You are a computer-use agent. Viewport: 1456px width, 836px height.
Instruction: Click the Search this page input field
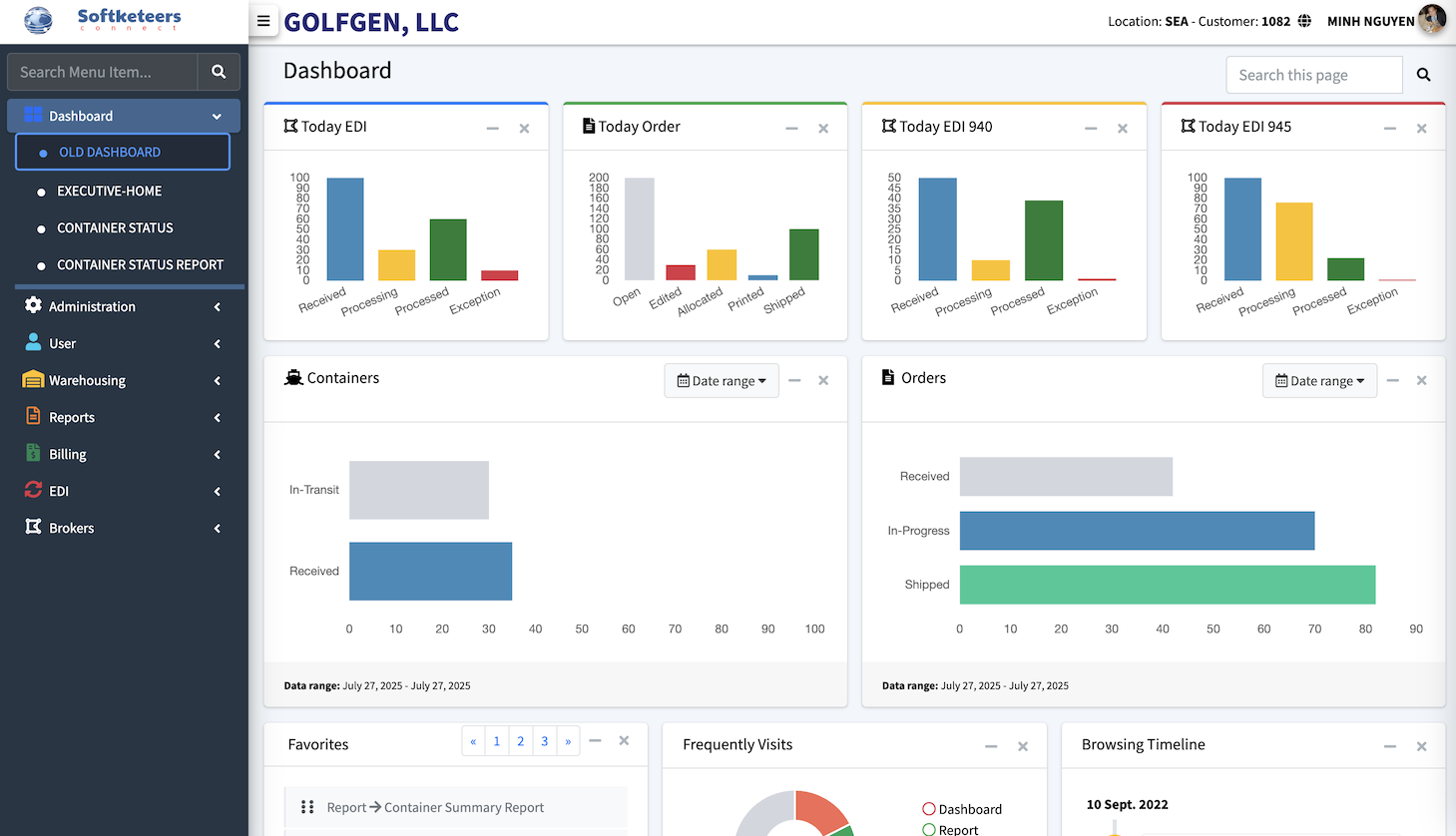pos(1313,75)
